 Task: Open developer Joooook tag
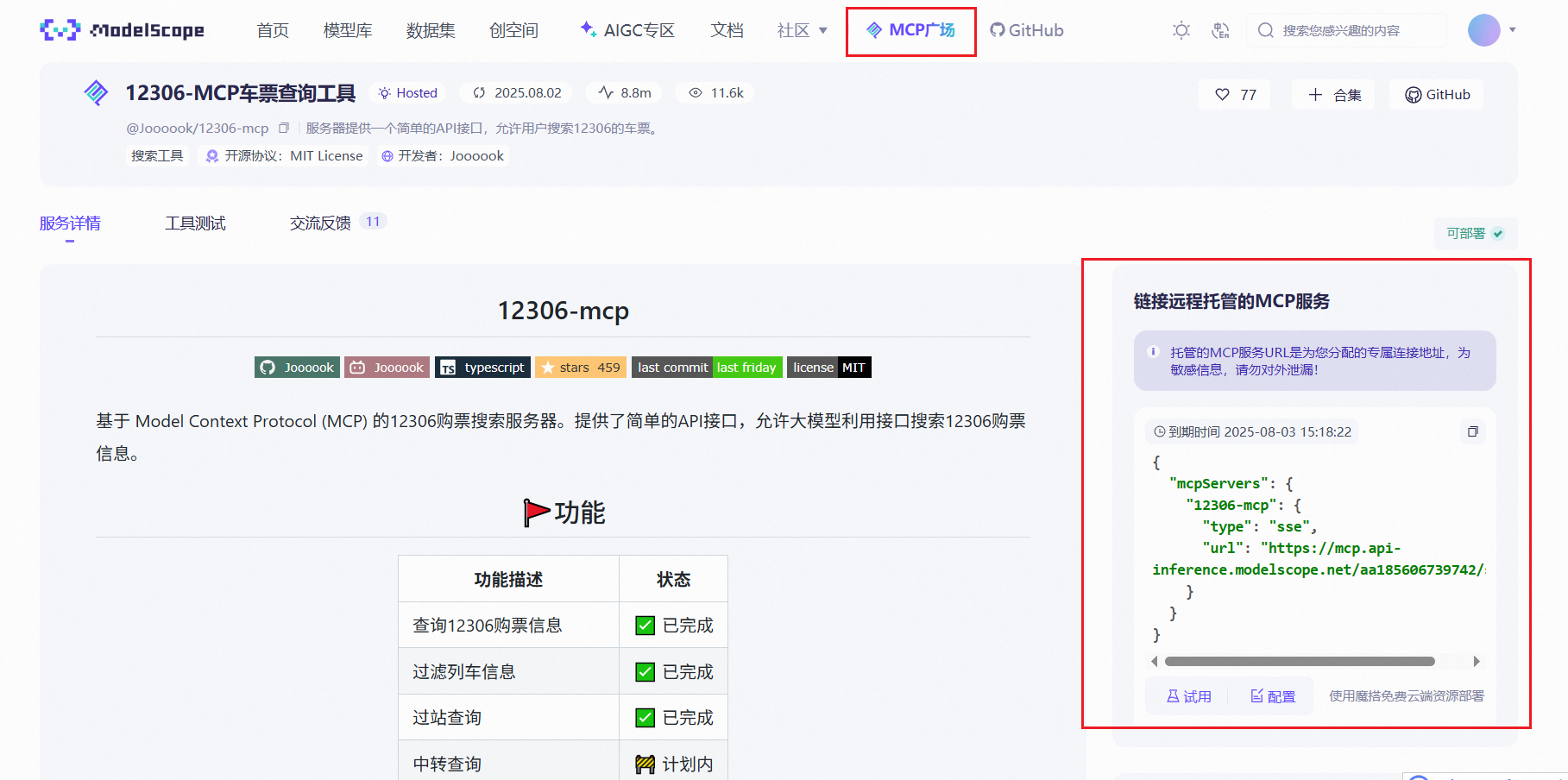coord(443,155)
